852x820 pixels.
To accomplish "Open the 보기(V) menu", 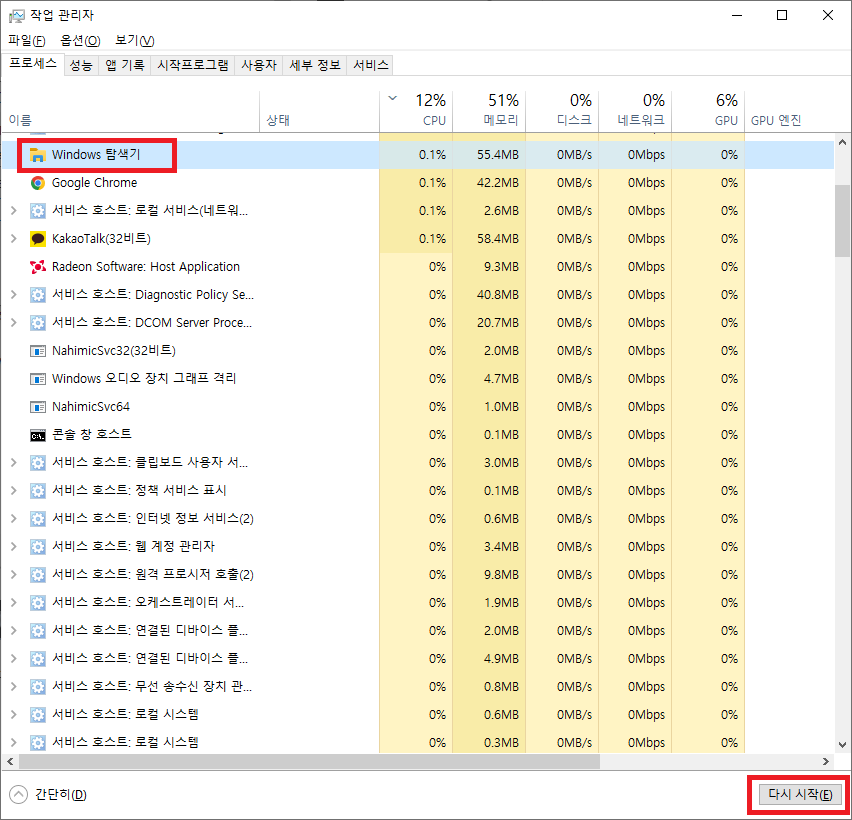I will coord(135,41).
